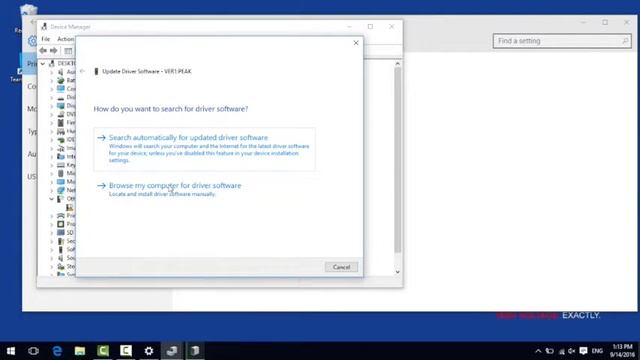Click the Device Manager vertical scrollbar thumb
This screenshot has height=360, width=640.
(x=398, y=160)
